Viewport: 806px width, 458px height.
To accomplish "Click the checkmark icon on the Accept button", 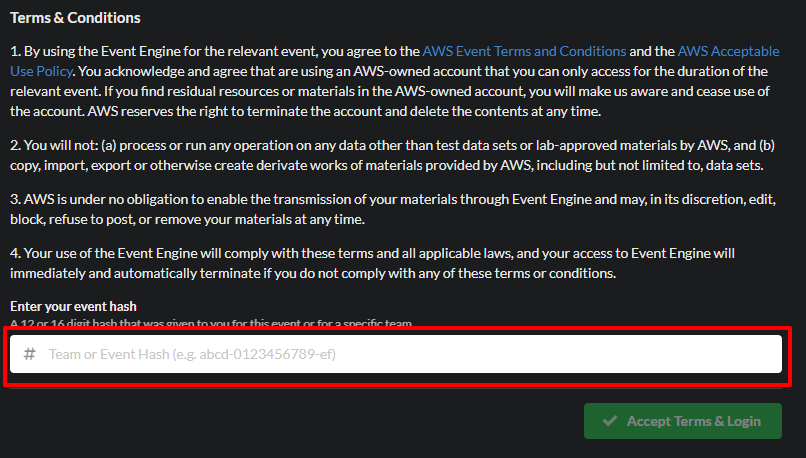I will [x=610, y=421].
